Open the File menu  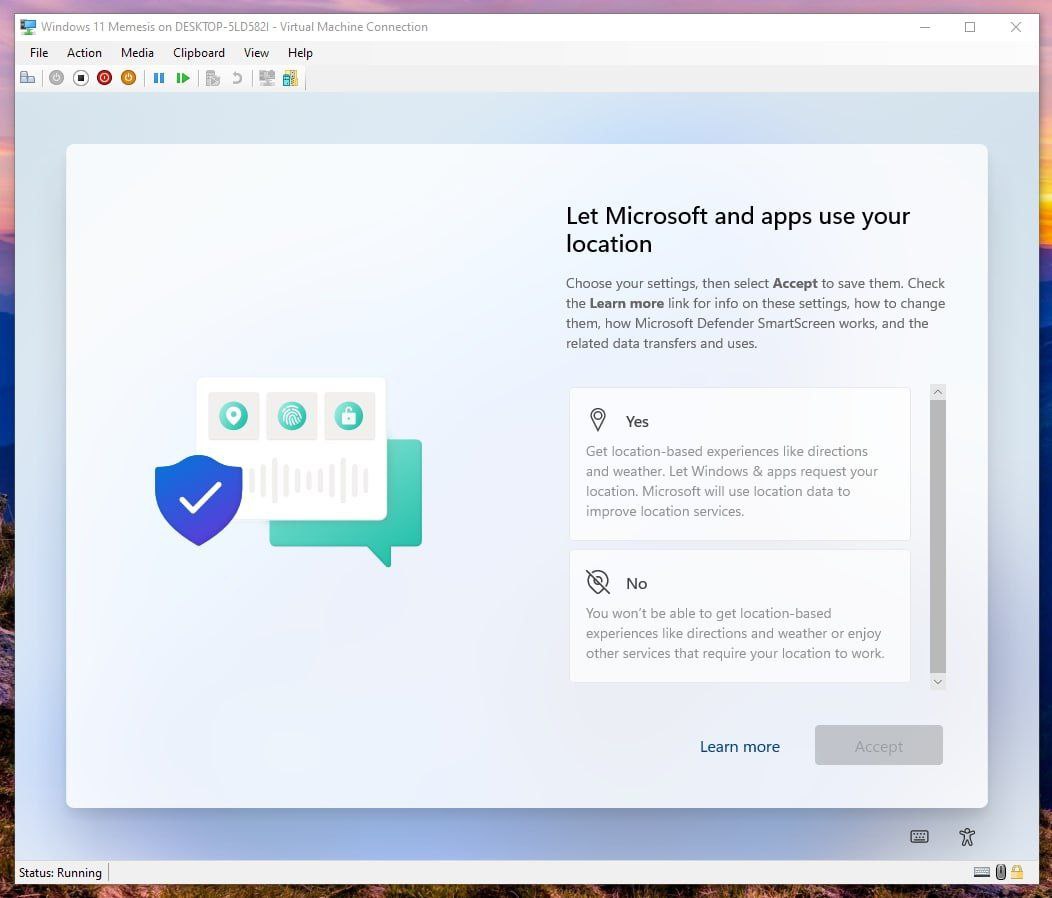[39, 52]
